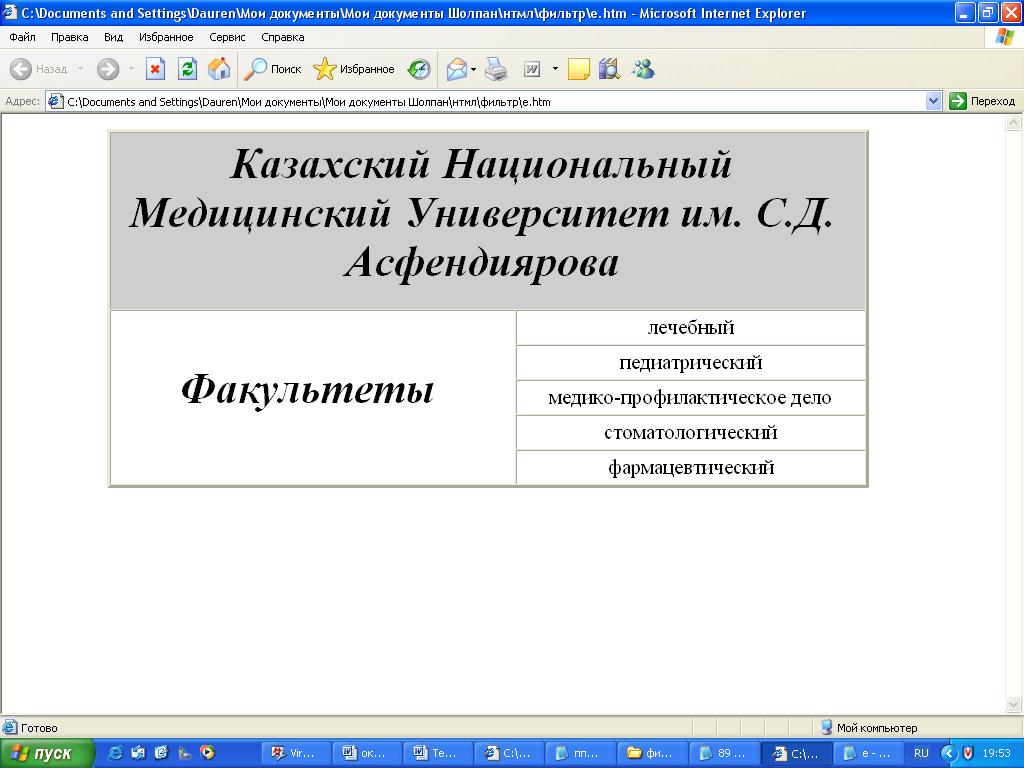Open the Вид menu
Viewport: 1024px width, 768px height.
(113, 37)
